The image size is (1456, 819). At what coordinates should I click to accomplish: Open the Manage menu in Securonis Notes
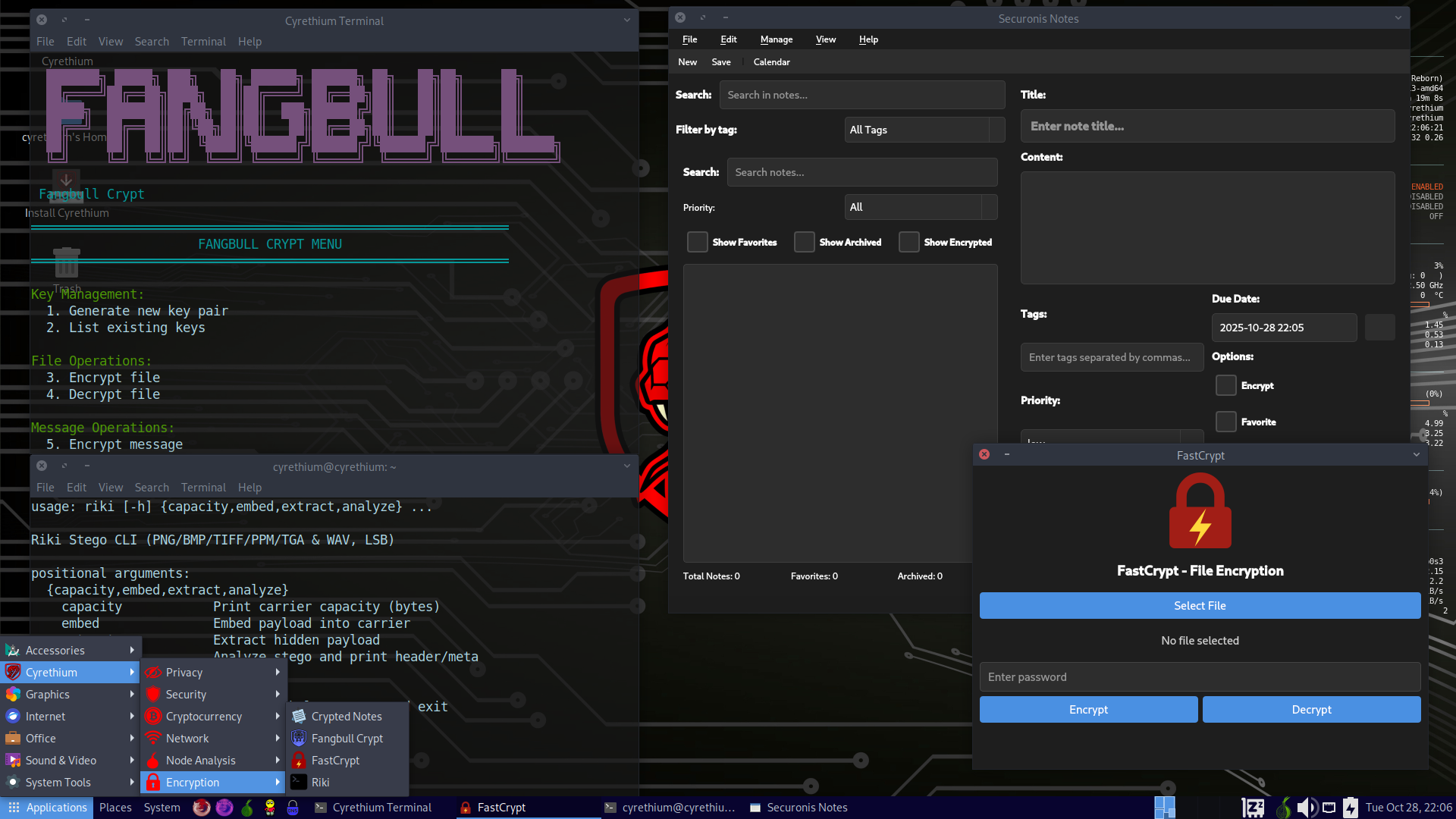776,39
